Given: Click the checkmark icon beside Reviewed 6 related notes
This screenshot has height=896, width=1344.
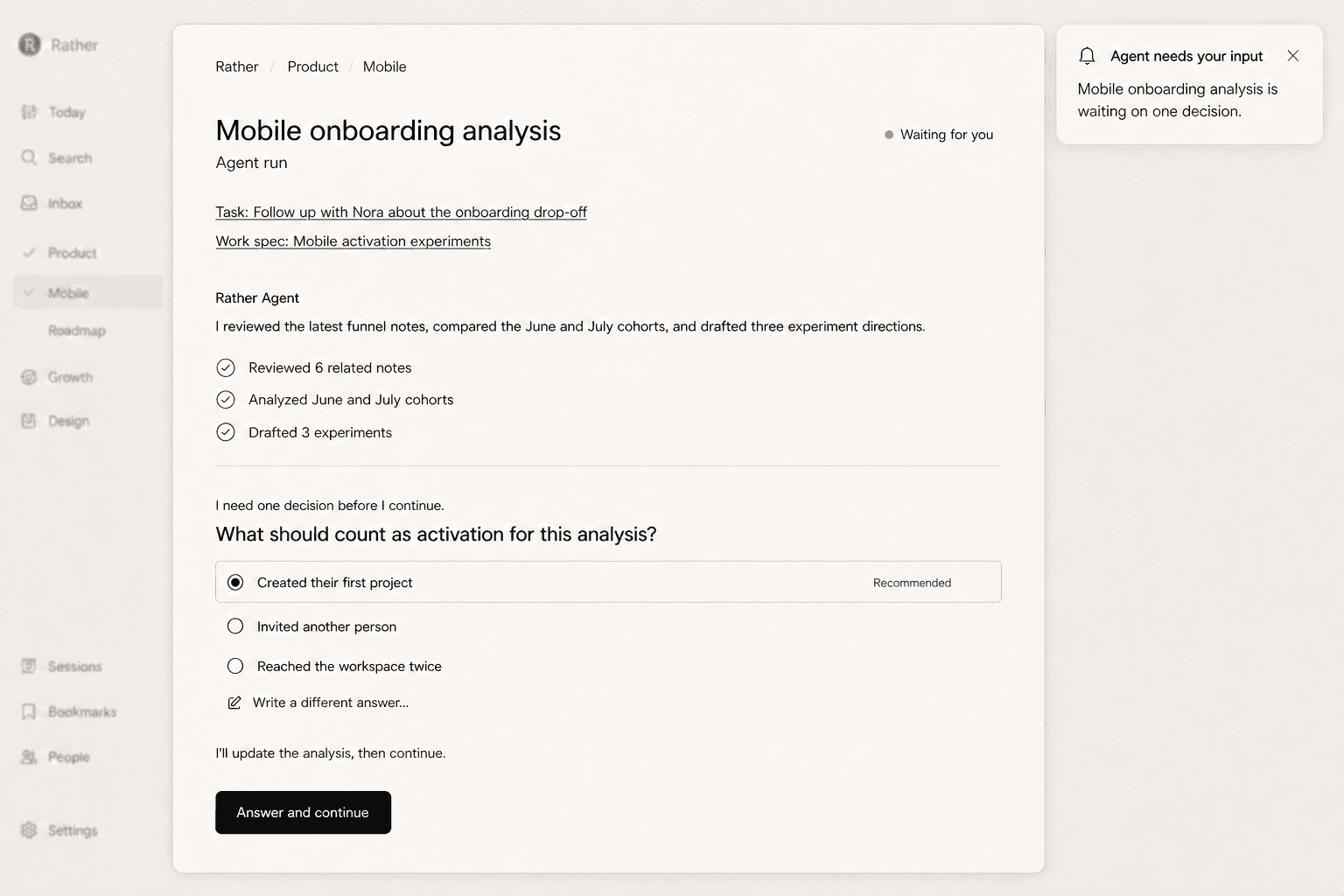Looking at the screenshot, I should (x=226, y=367).
